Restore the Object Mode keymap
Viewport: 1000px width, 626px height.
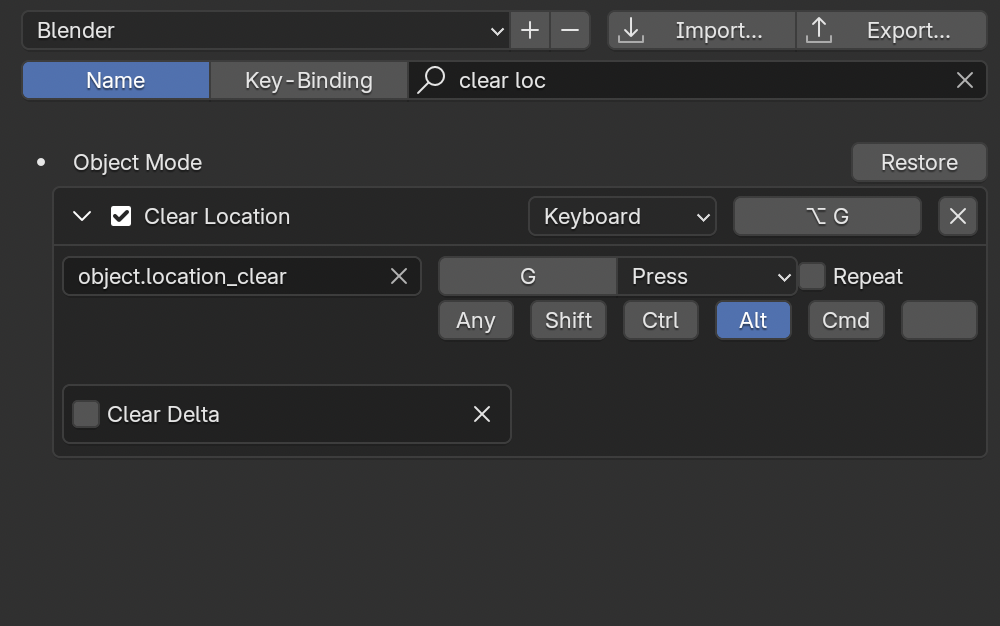pyautogui.click(x=919, y=163)
